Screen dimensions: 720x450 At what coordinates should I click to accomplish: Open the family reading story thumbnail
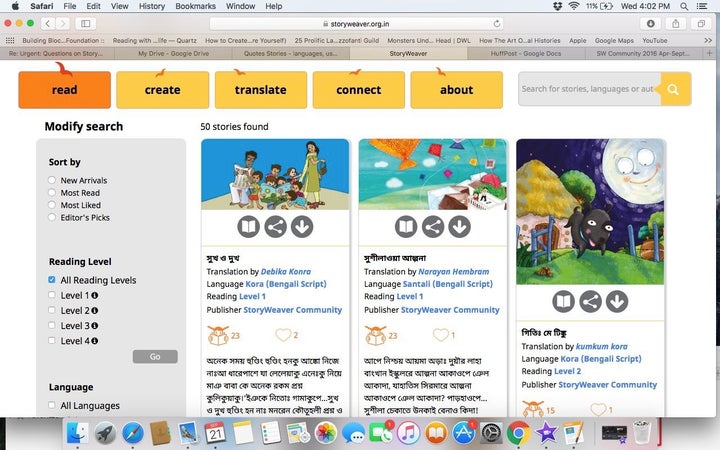(x=275, y=174)
